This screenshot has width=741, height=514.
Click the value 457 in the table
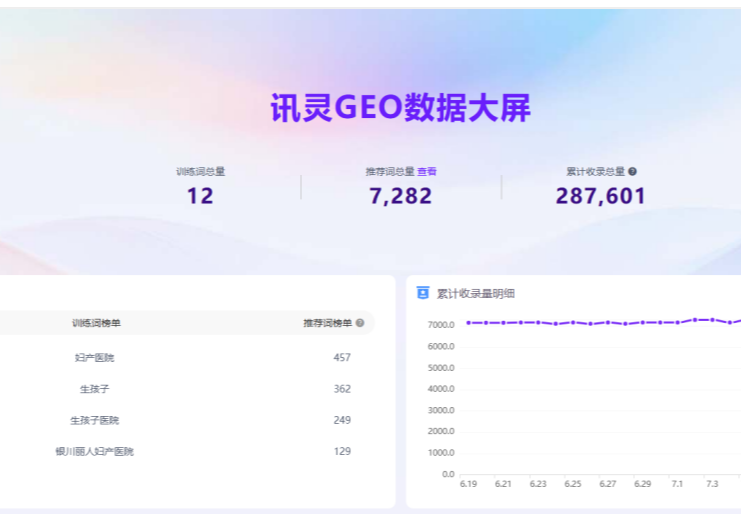click(342, 358)
